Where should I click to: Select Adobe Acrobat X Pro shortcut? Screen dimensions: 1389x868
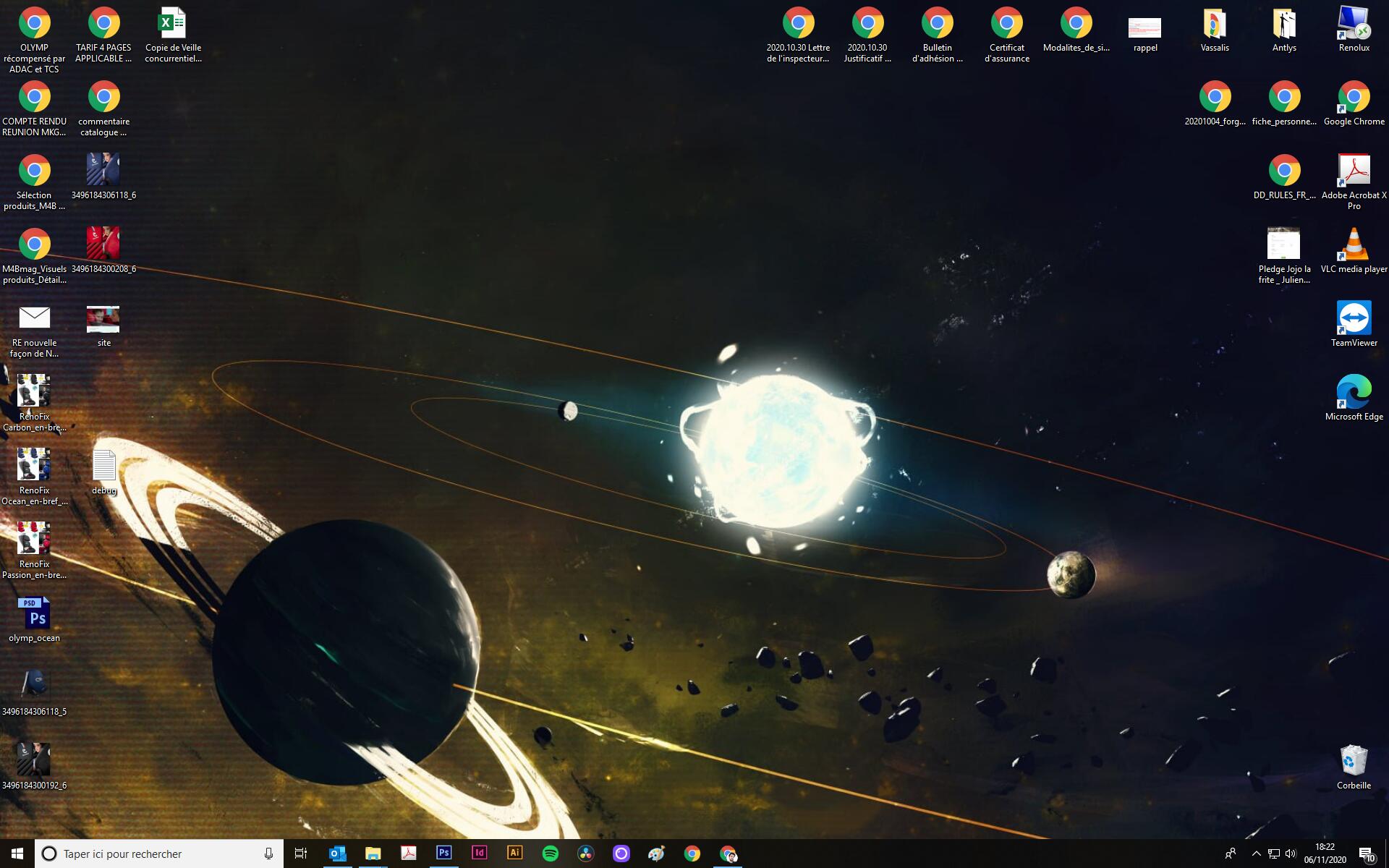(1354, 171)
